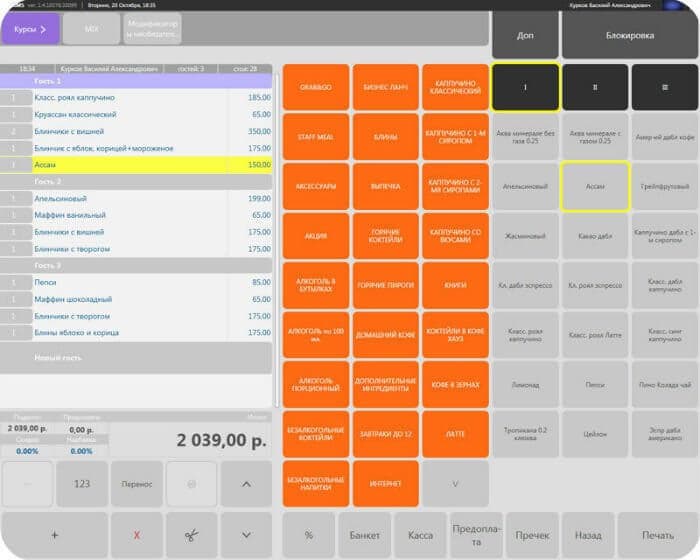Open the percent discount button
The width and height of the screenshot is (700, 560).
(308, 535)
